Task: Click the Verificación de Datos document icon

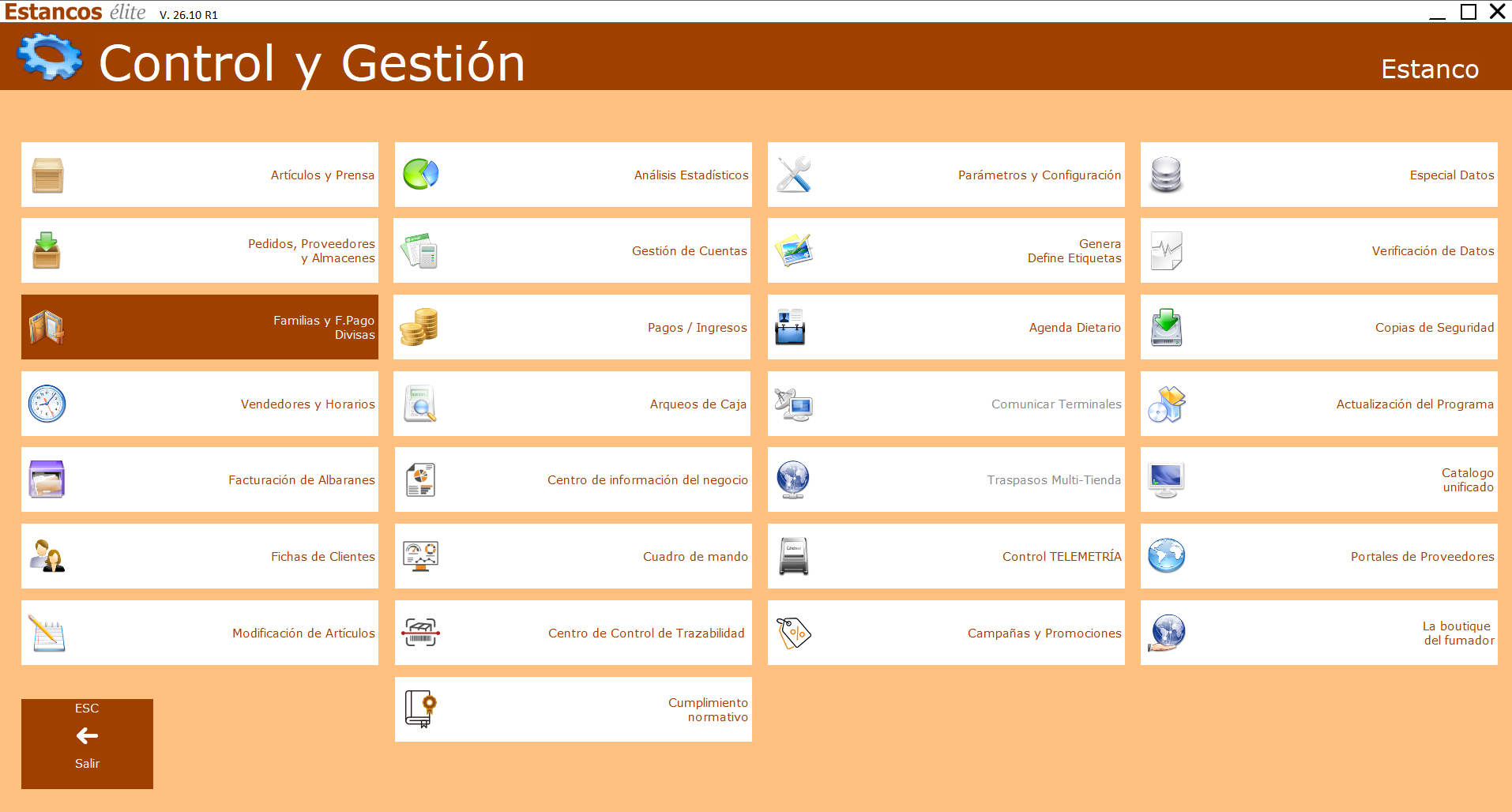Action: click(x=1167, y=250)
